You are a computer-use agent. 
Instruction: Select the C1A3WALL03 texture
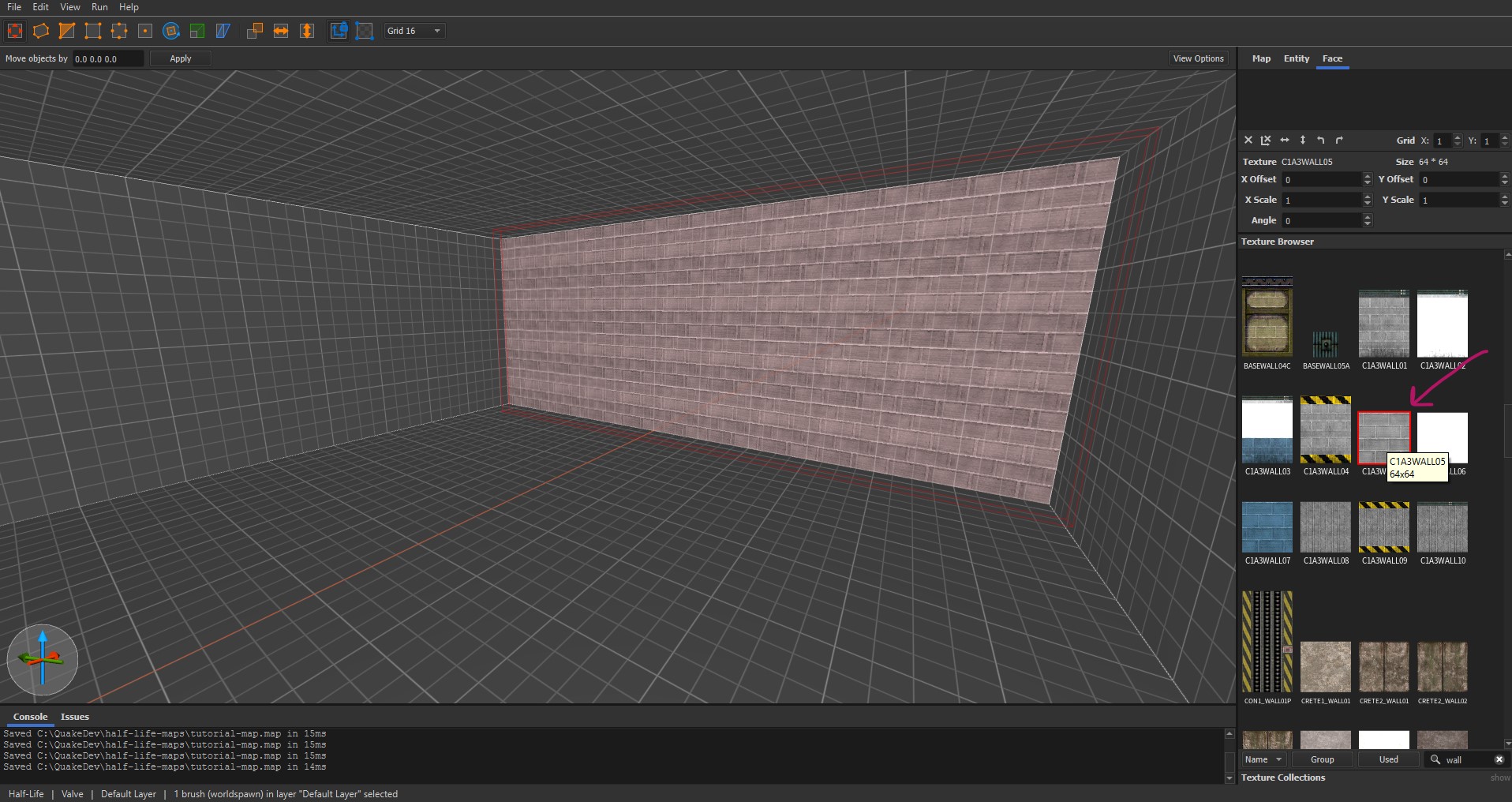tap(1267, 430)
